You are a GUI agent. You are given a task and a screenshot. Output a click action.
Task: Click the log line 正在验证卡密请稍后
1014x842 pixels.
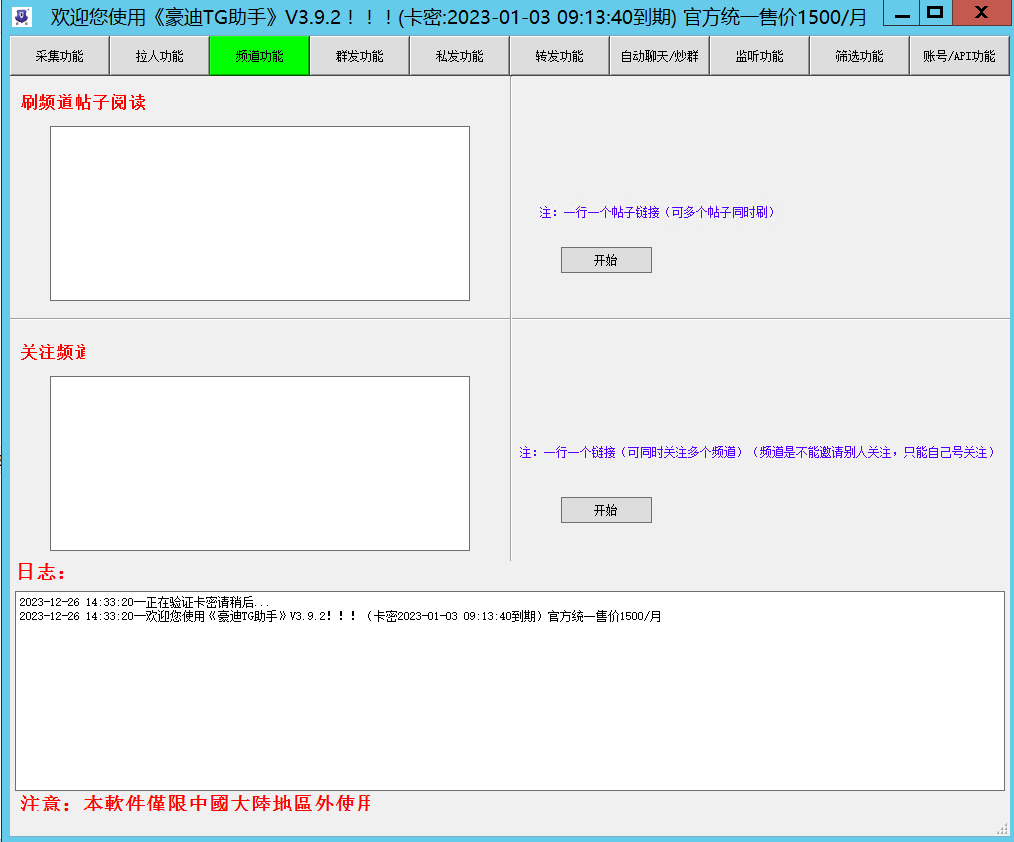[144, 602]
